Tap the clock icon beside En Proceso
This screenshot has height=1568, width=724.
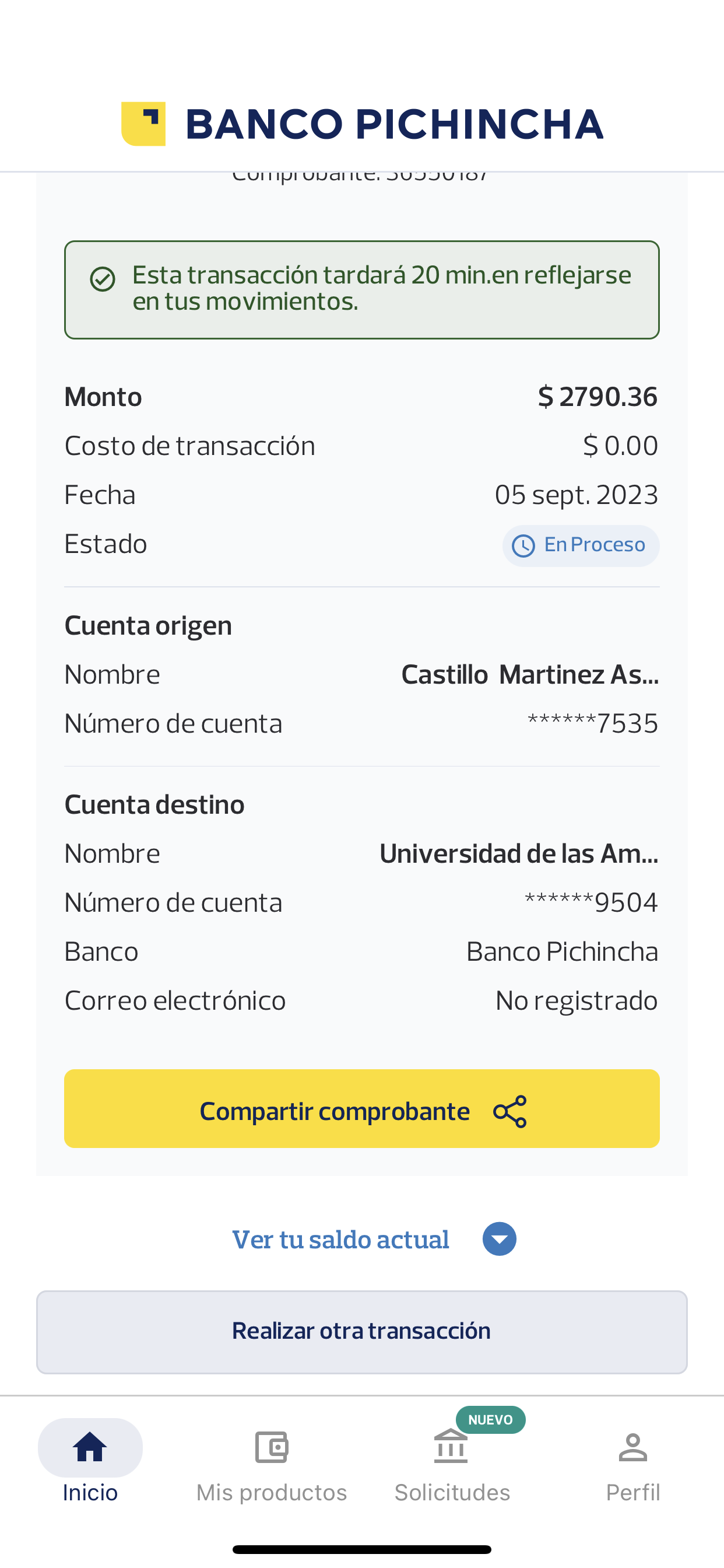point(523,546)
